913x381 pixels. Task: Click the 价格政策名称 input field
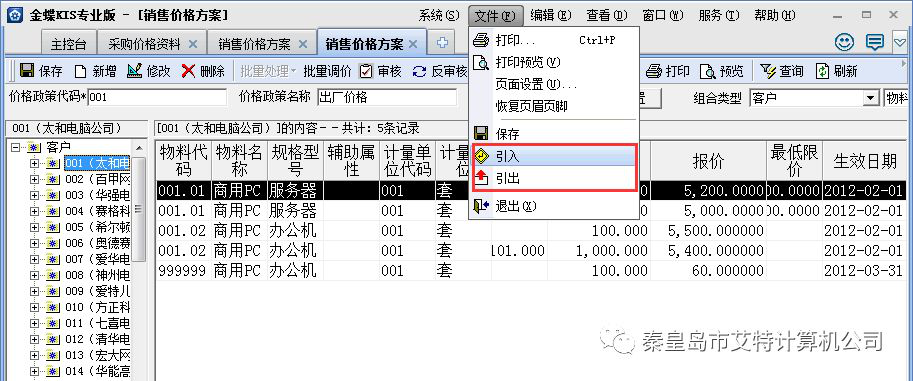(387, 97)
